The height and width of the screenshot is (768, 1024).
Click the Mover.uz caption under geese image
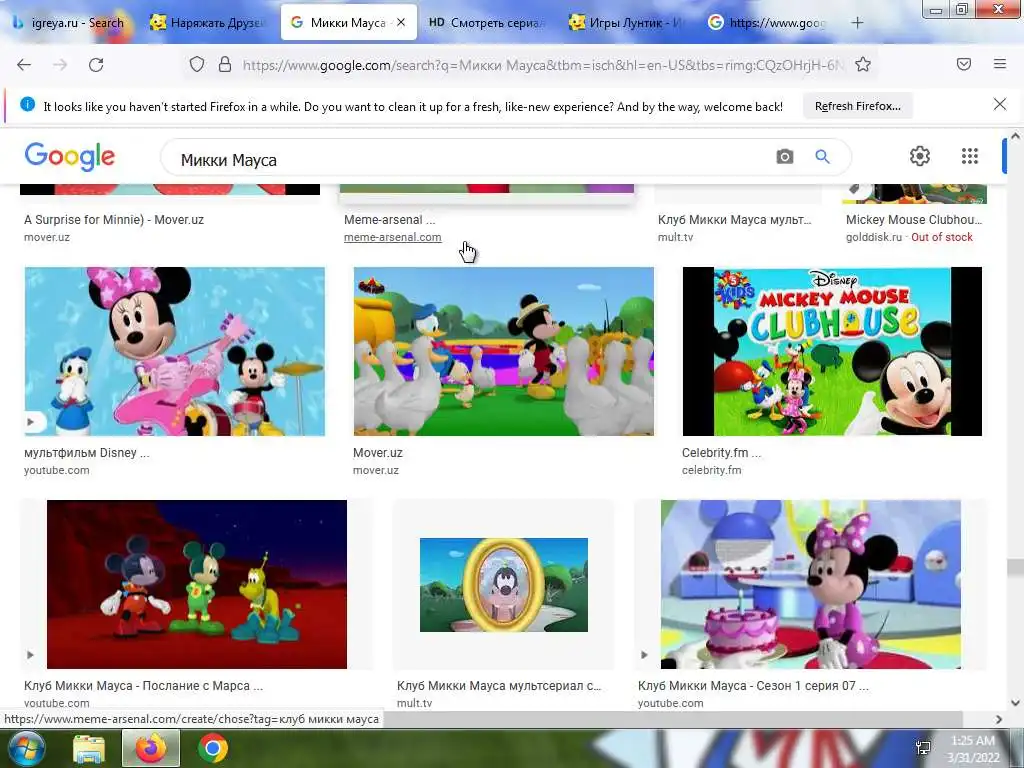tap(377, 453)
